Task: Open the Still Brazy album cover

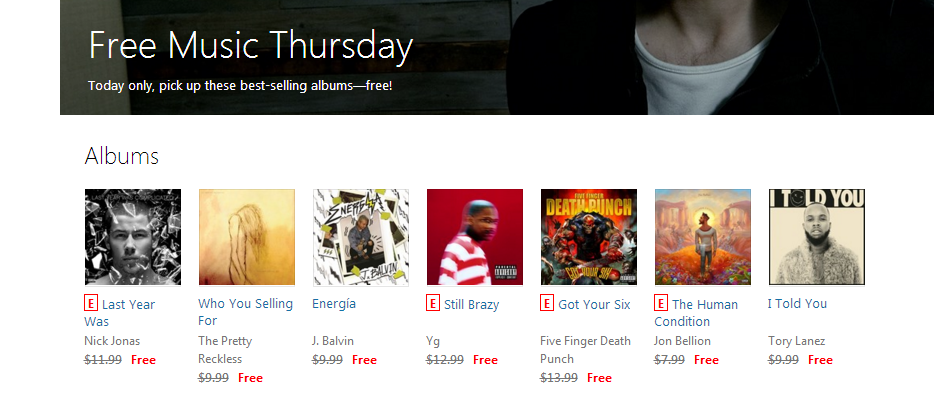Action: click(475, 237)
